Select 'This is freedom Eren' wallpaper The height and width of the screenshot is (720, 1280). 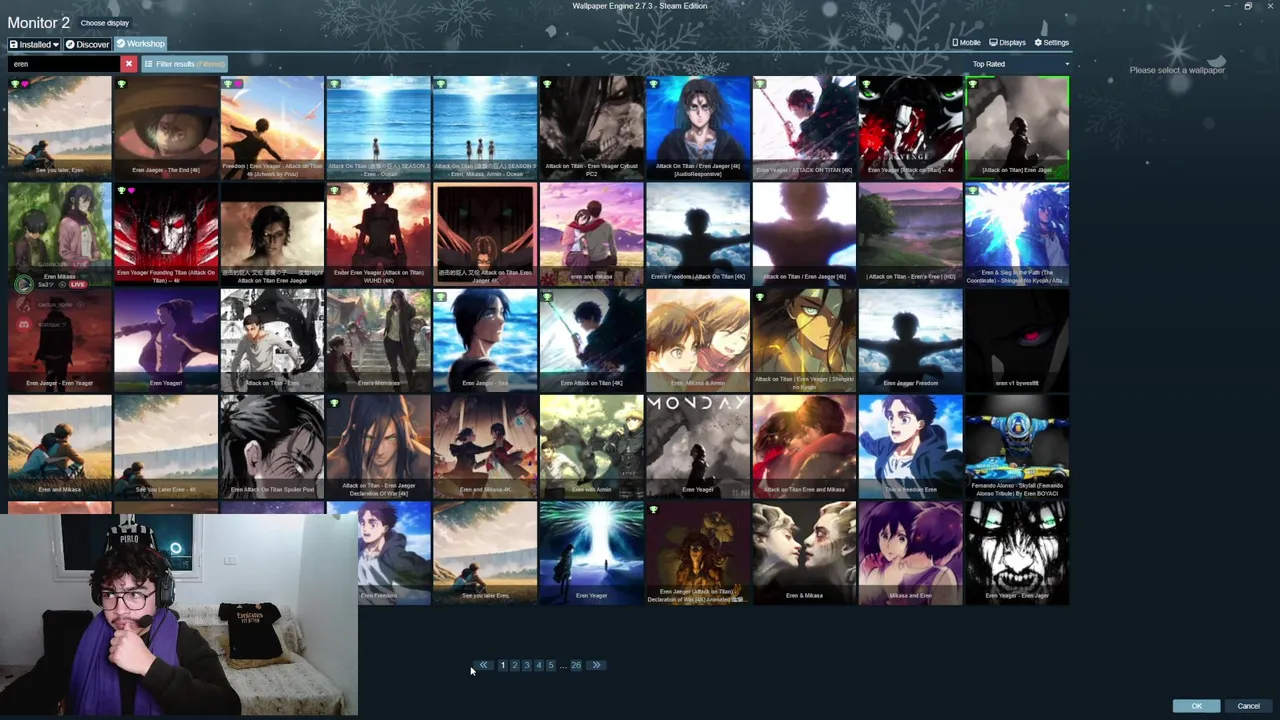point(910,447)
